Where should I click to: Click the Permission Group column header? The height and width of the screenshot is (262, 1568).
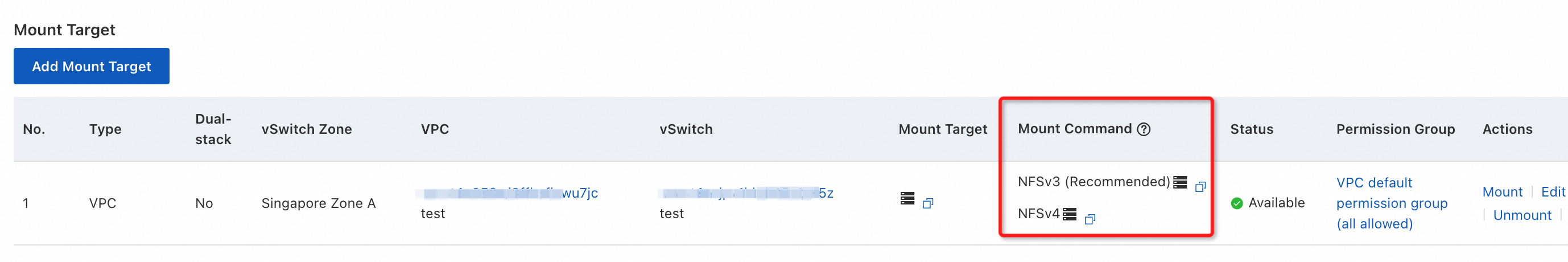click(x=1395, y=129)
